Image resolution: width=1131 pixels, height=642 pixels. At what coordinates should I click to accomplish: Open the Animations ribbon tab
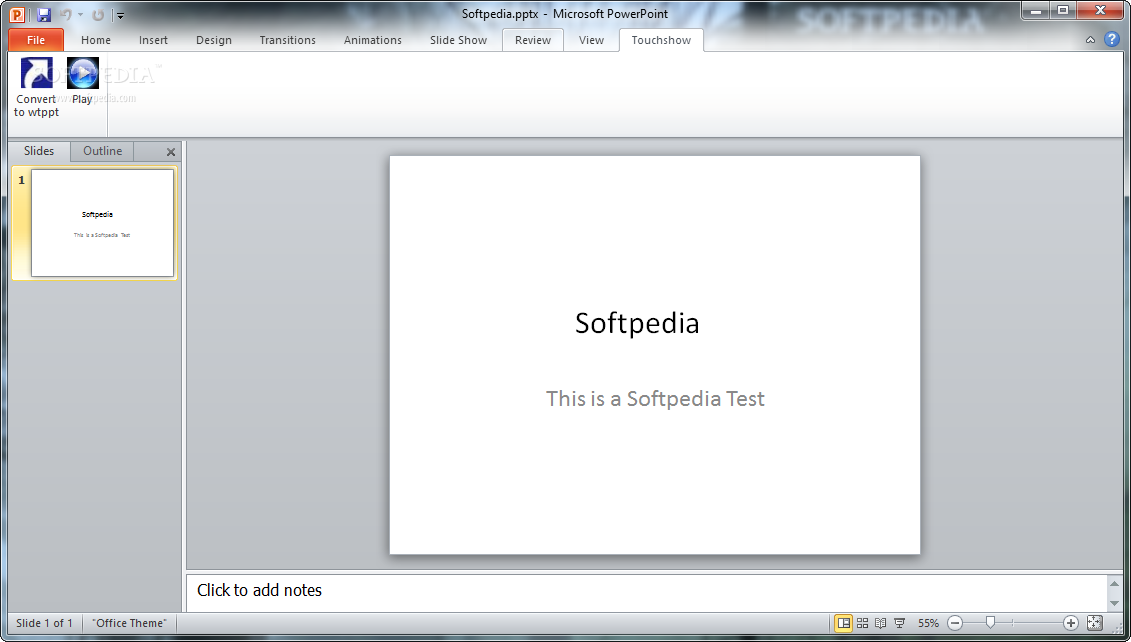[x=372, y=40]
